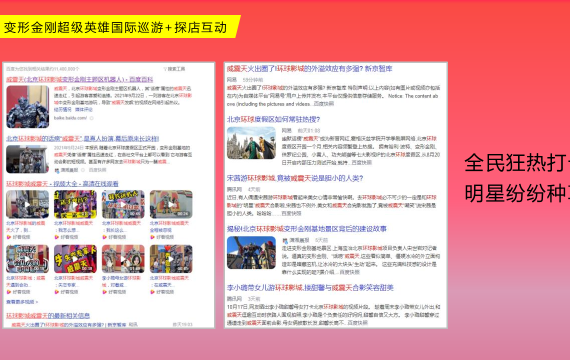The height and width of the screenshot is (360, 570).
Task: Open 威震天火出圈了 新京智库 article title
Action: 309,69
